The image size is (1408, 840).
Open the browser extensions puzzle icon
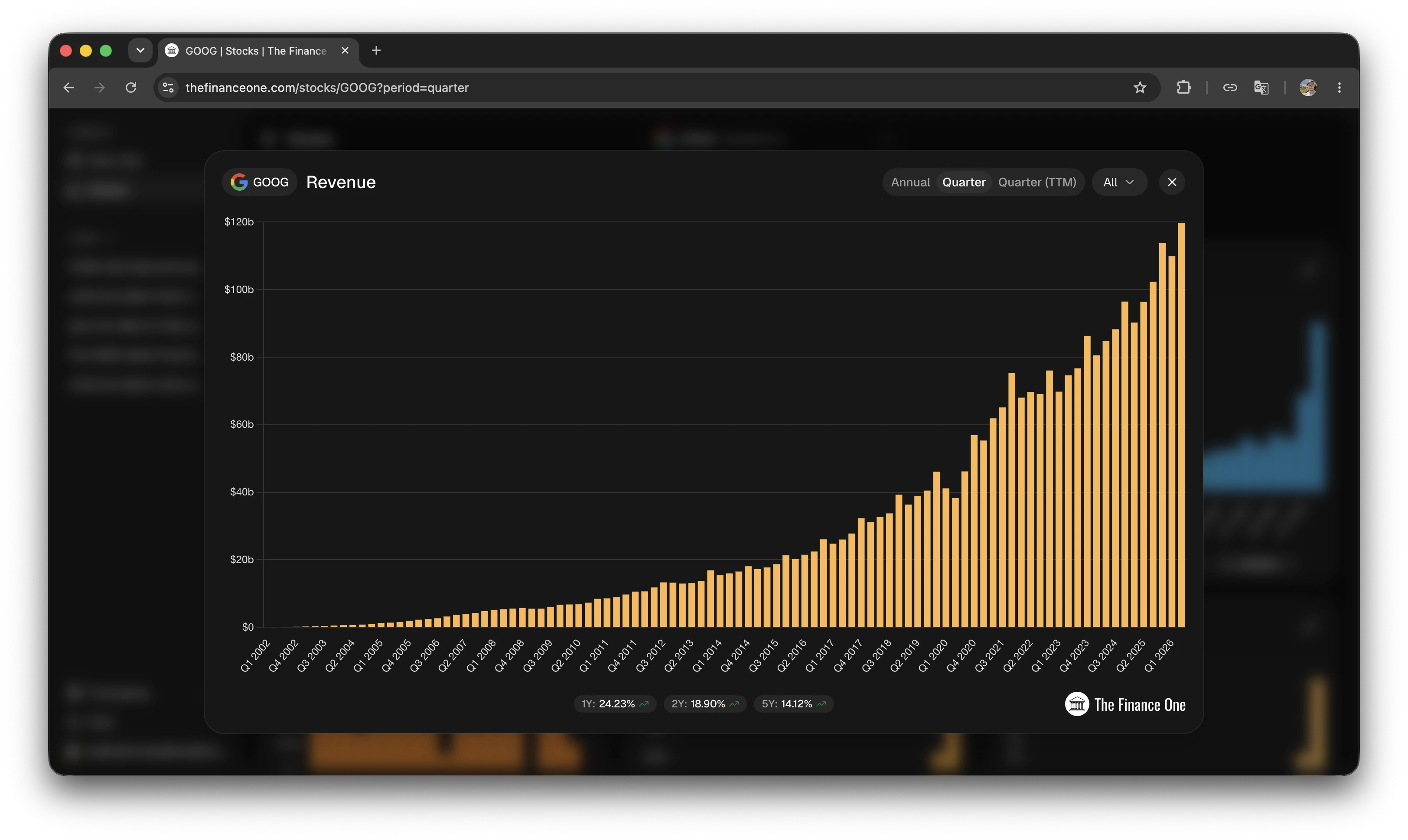(1184, 87)
